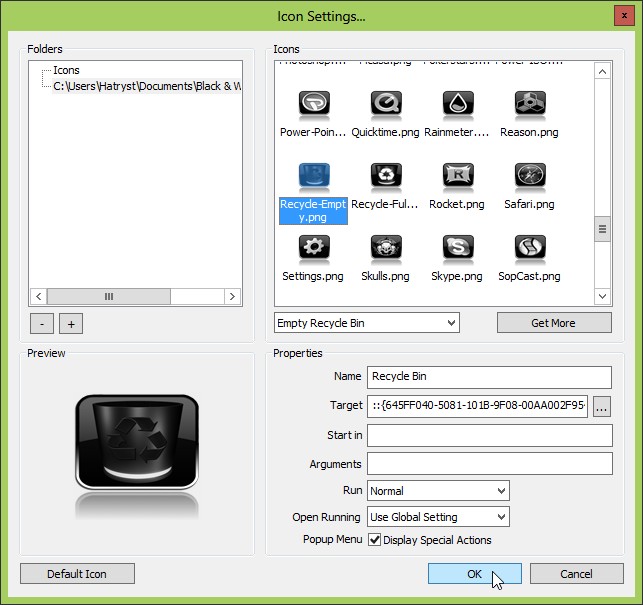Click the Default Icon button
This screenshot has width=643, height=605.
point(77,573)
